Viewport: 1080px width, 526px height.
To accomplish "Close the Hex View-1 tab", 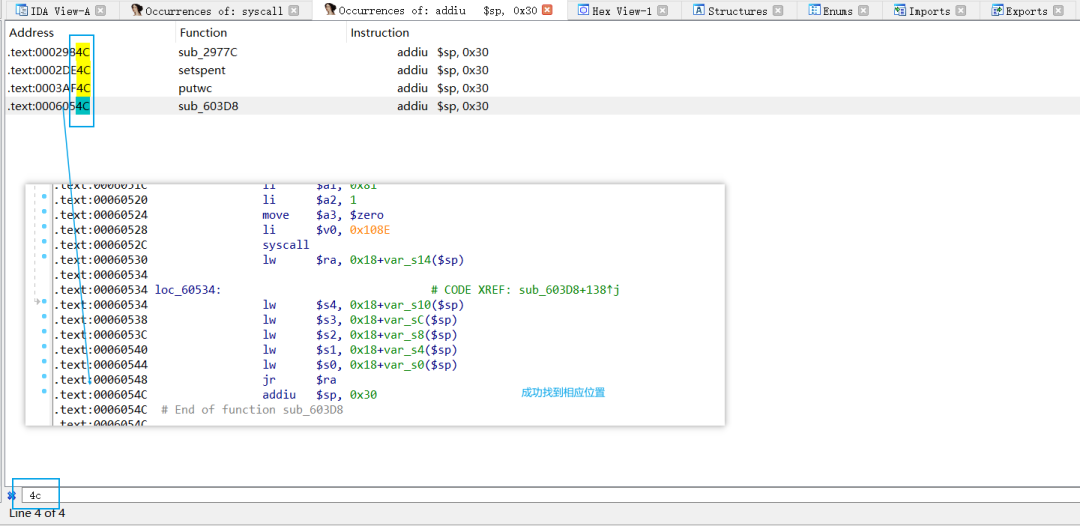I will tap(663, 10).
